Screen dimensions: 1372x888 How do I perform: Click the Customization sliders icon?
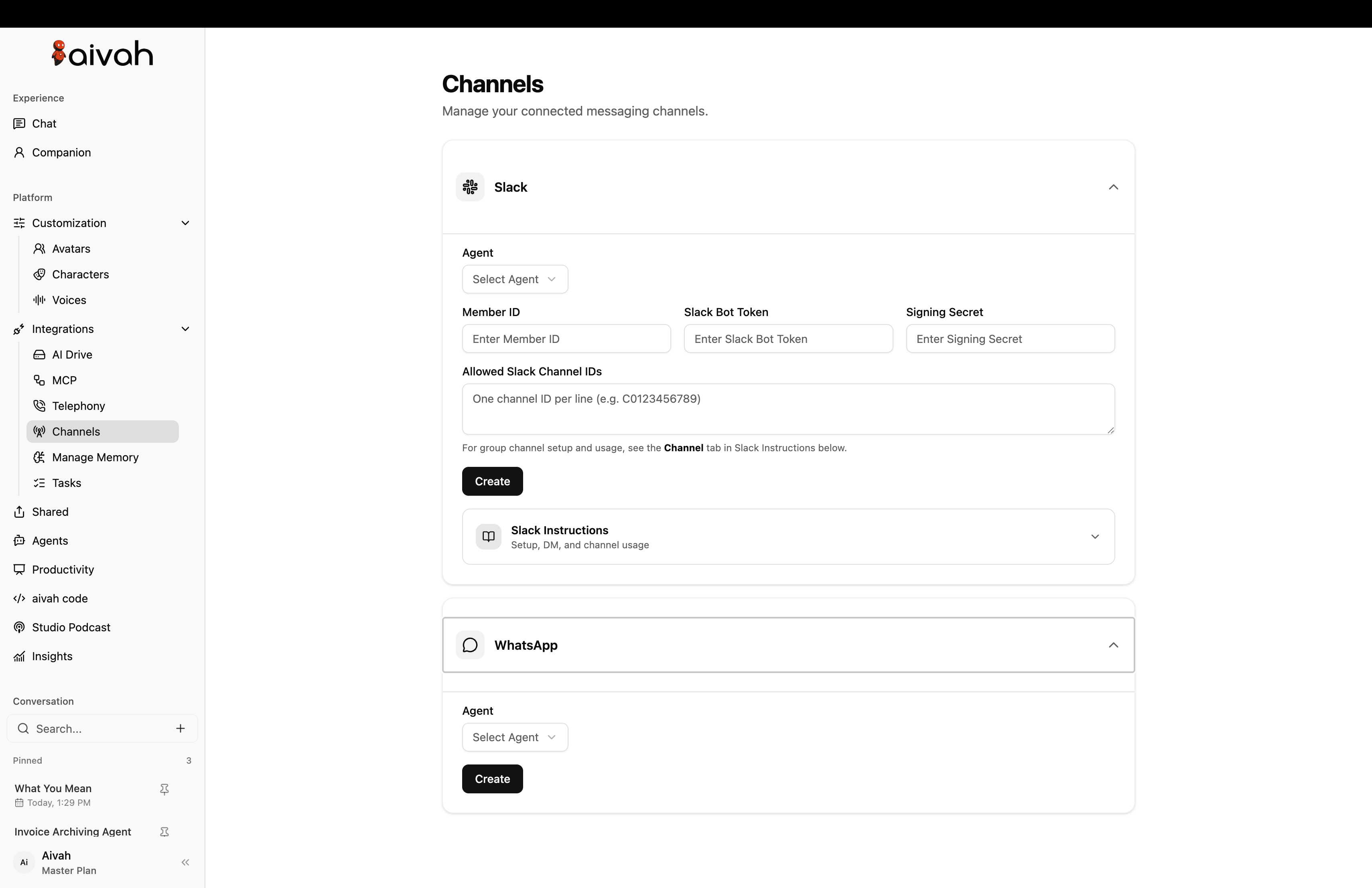(x=19, y=223)
